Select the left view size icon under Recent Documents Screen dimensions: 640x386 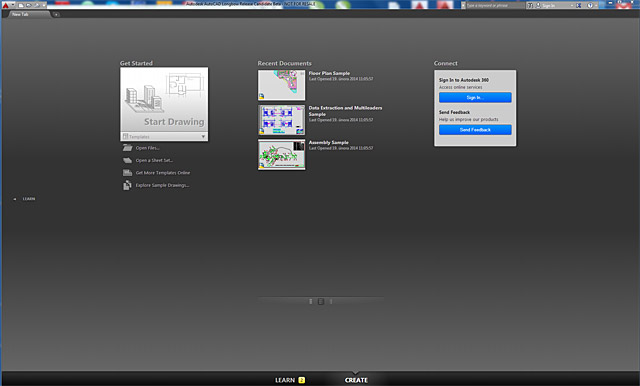[311, 302]
